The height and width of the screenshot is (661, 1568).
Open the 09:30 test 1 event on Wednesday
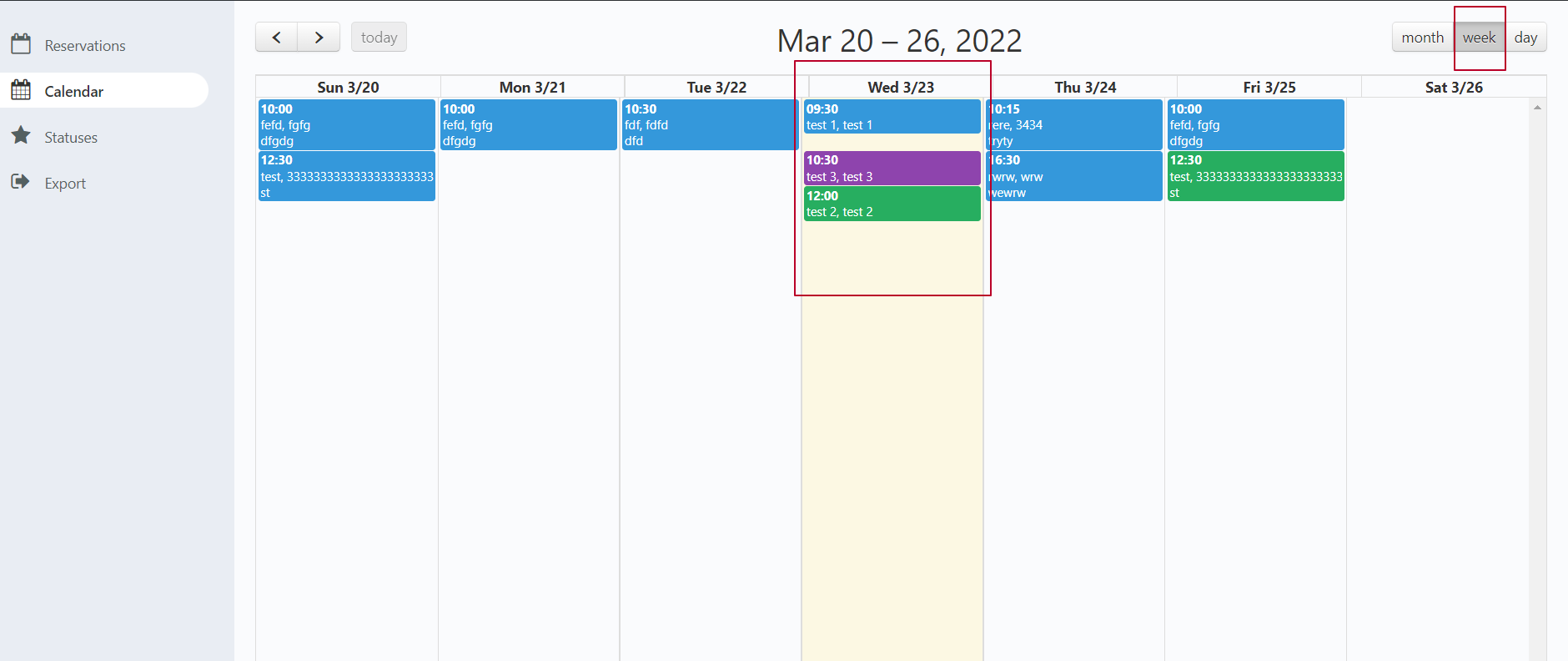click(892, 117)
